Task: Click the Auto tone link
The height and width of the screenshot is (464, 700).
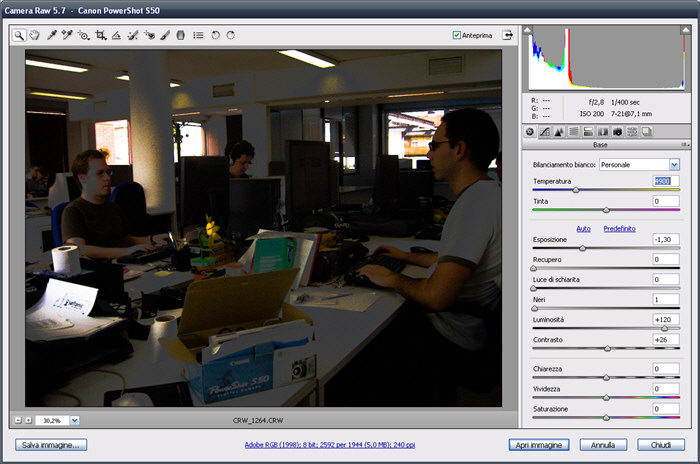Action: coord(583,229)
